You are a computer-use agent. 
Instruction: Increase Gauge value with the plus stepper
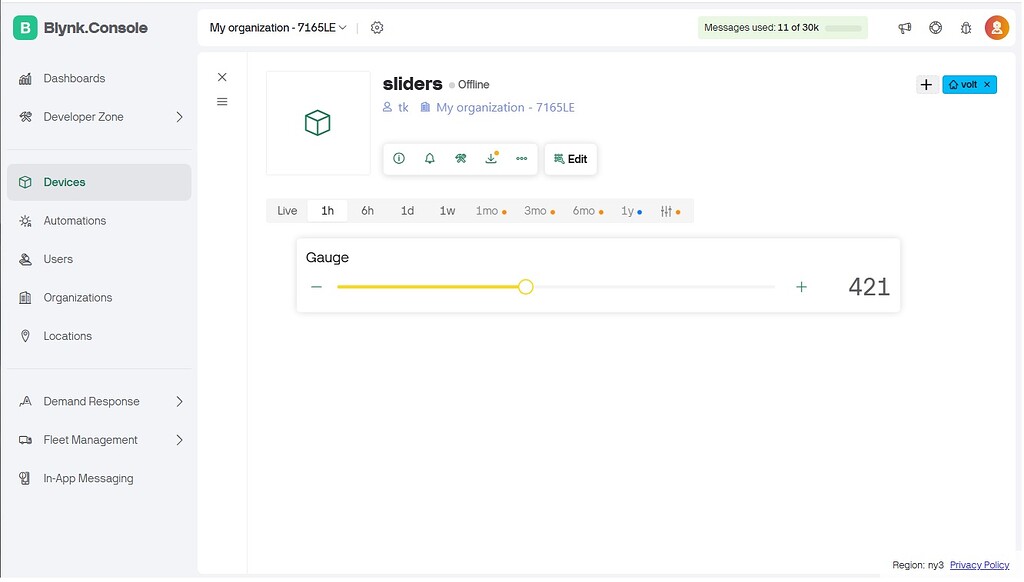tap(801, 287)
